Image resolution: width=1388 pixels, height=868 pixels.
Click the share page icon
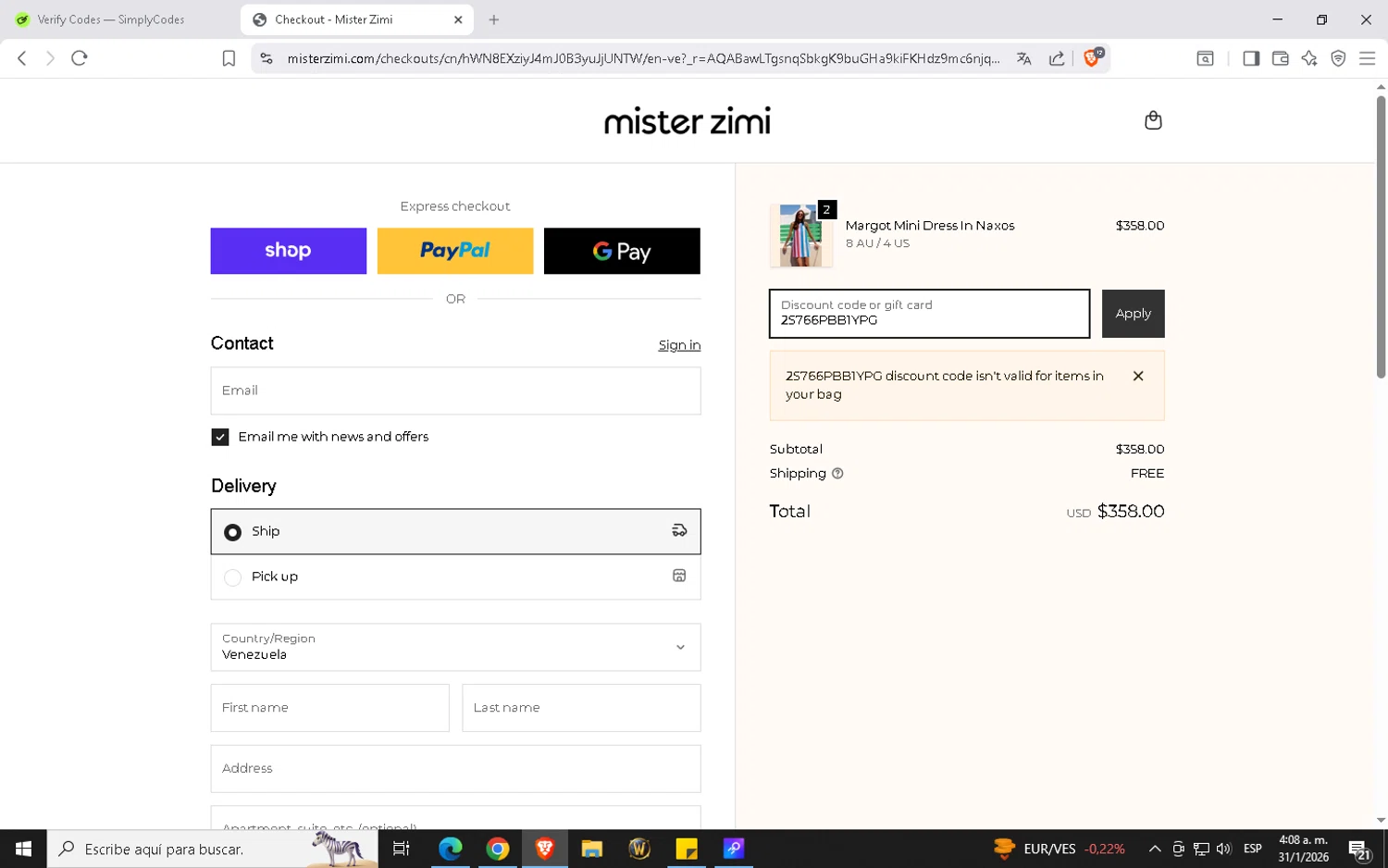[x=1057, y=58]
